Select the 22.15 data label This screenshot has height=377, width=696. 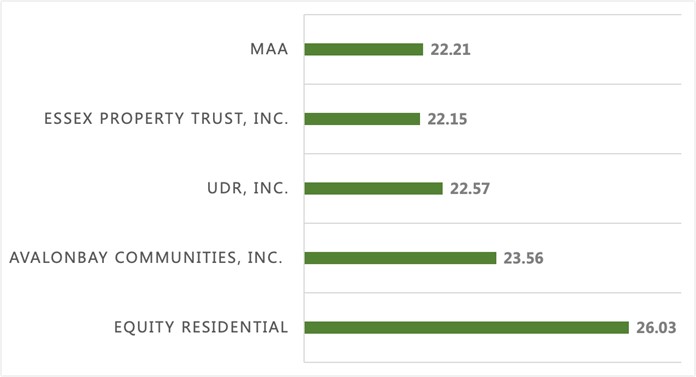pyautogui.click(x=447, y=119)
